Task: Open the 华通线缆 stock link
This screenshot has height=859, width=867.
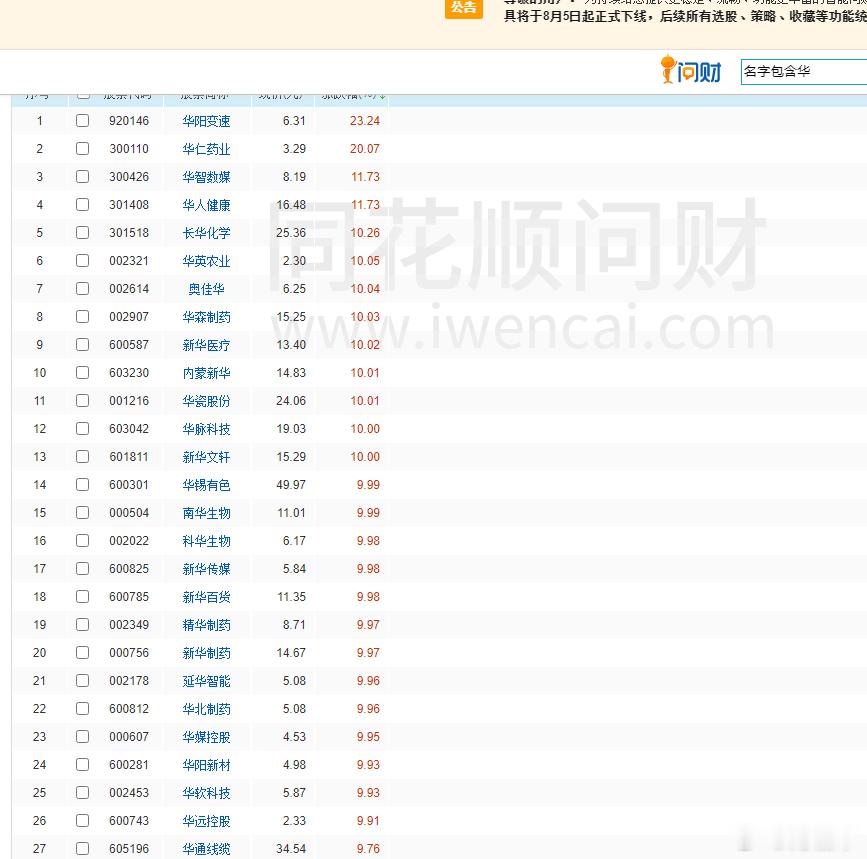Action: 206,849
